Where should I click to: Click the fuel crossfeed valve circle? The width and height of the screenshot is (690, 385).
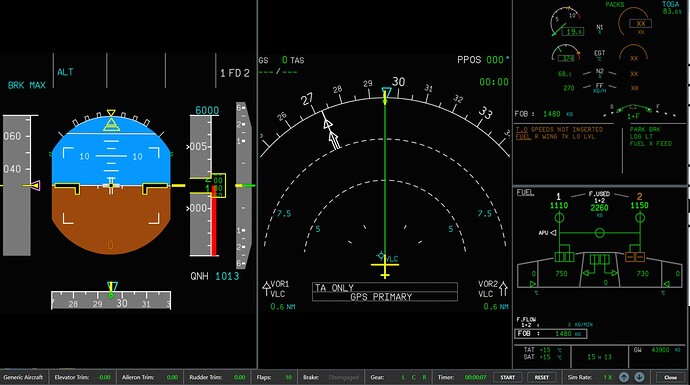[599, 233]
